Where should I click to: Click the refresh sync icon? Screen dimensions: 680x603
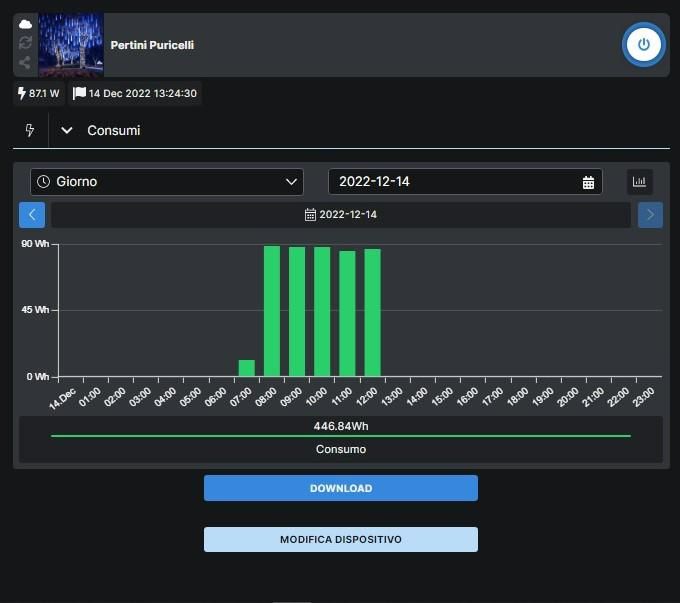[x=25, y=43]
